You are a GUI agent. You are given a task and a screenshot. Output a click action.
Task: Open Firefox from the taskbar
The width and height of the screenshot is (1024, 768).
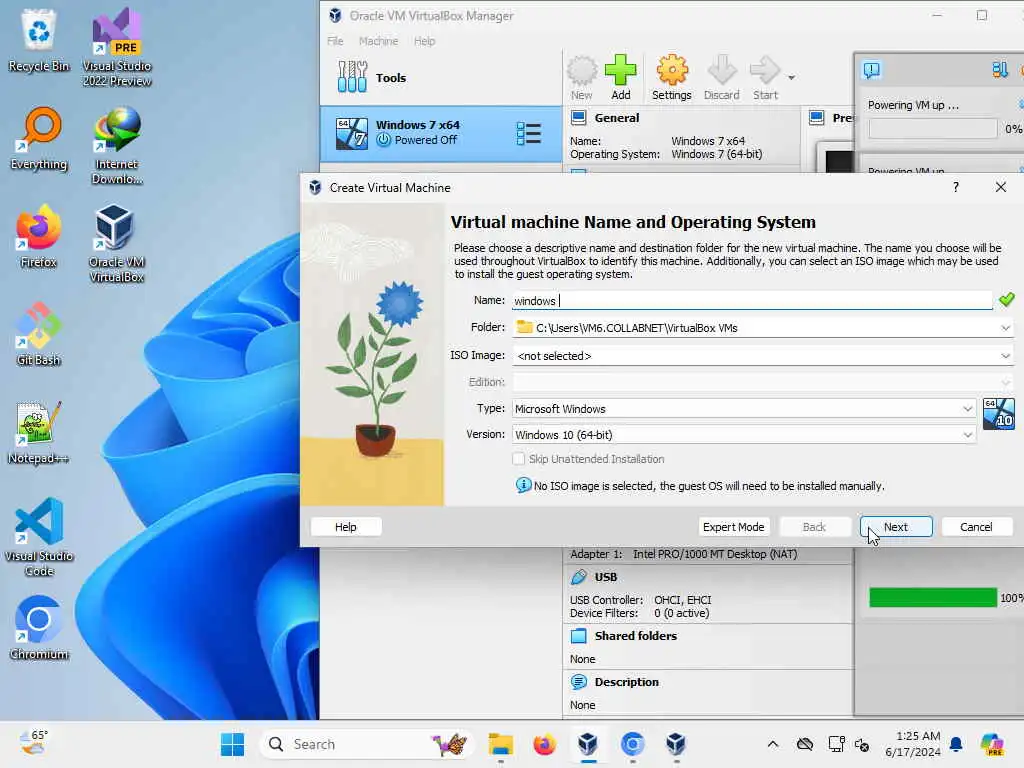click(x=544, y=744)
